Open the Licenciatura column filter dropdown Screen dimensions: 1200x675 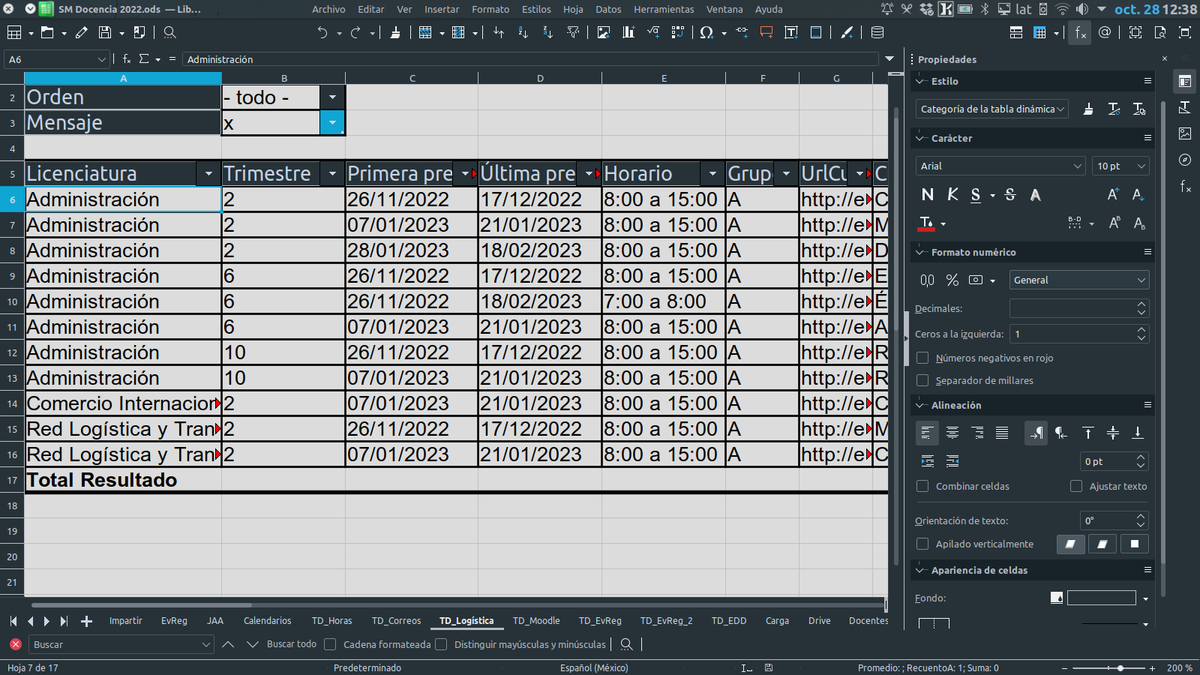click(x=208, y=174)
